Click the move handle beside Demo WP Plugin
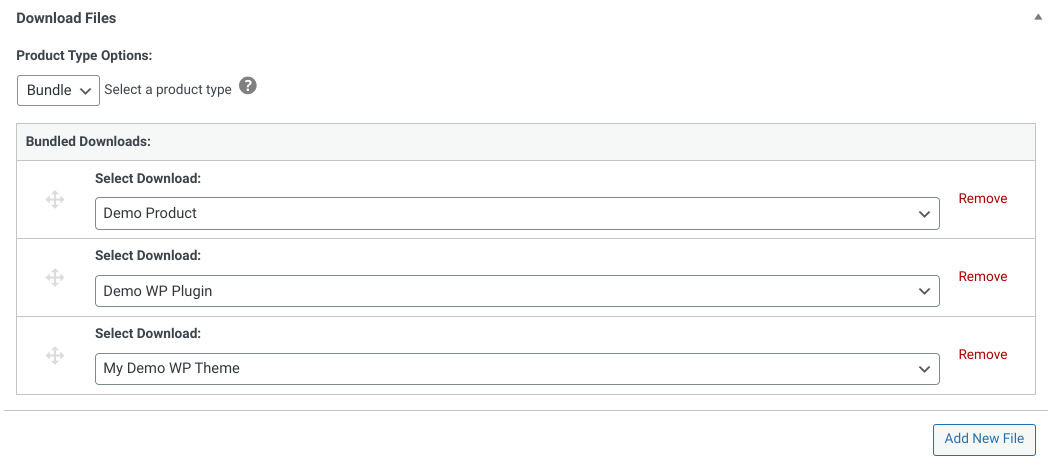The width and height of the screenshot is (1057, 470). click(x=55, y=277)
